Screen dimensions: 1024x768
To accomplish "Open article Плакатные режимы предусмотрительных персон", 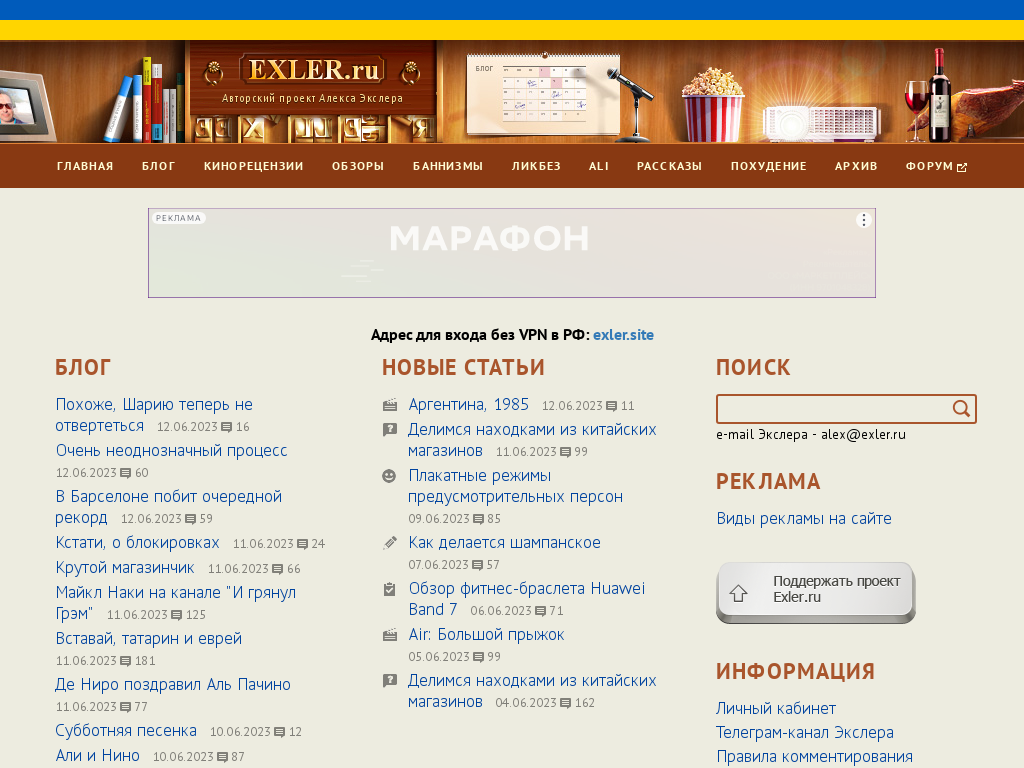I will (x=515, y=487).
